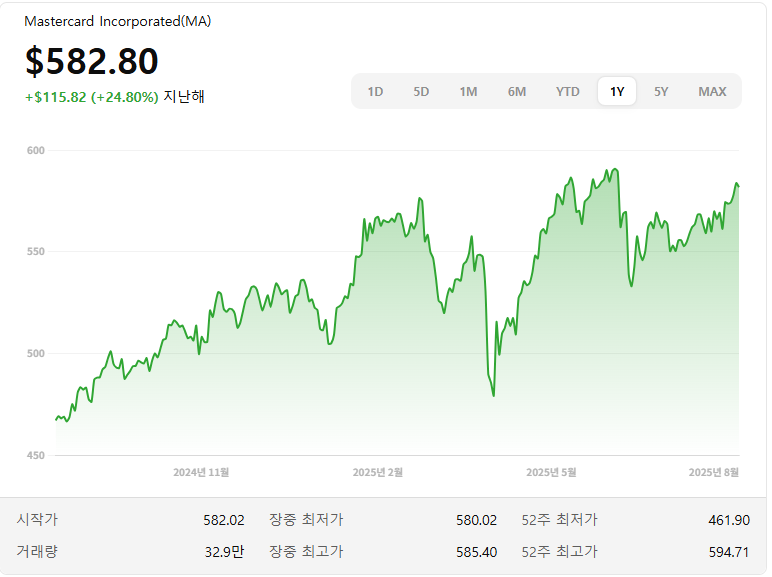772x577 pixels.
Task: Show the 6M price history
Action: point(517,92)
